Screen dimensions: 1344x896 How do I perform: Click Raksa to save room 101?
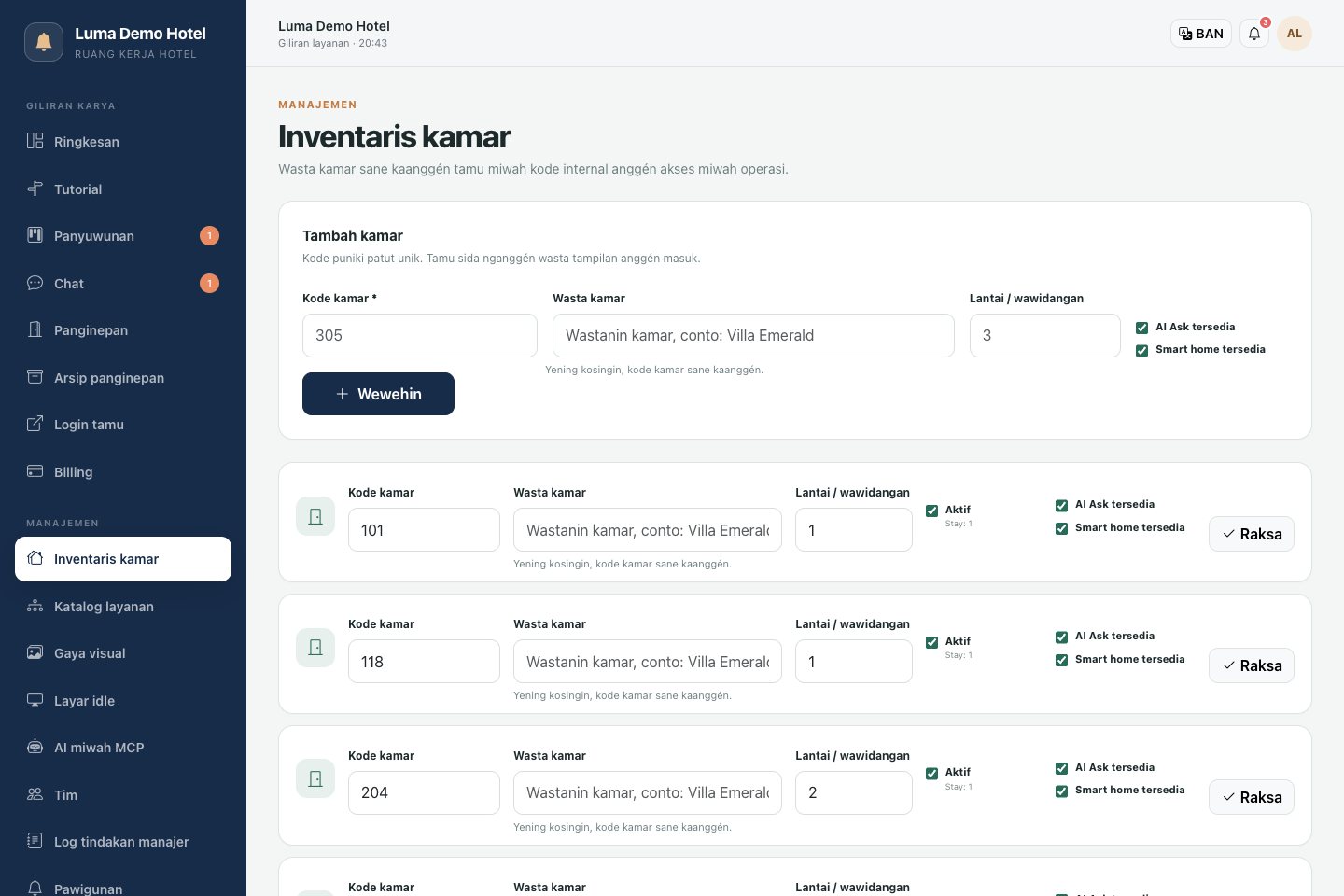pos(1252,534)
